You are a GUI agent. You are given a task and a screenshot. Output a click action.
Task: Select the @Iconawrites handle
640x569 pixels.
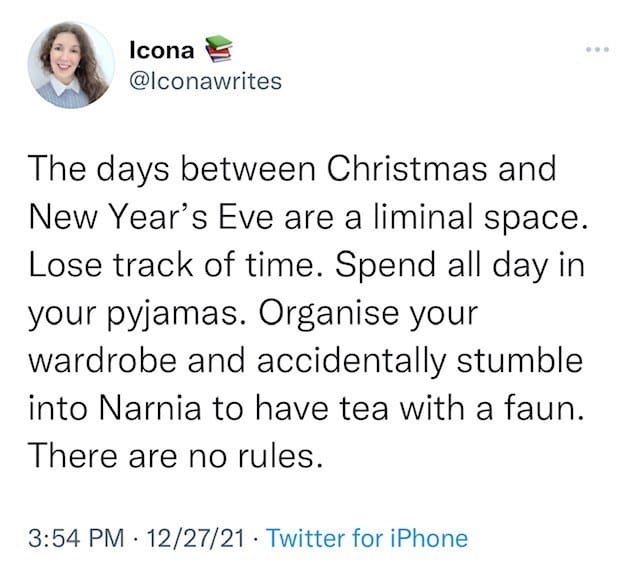206,81
